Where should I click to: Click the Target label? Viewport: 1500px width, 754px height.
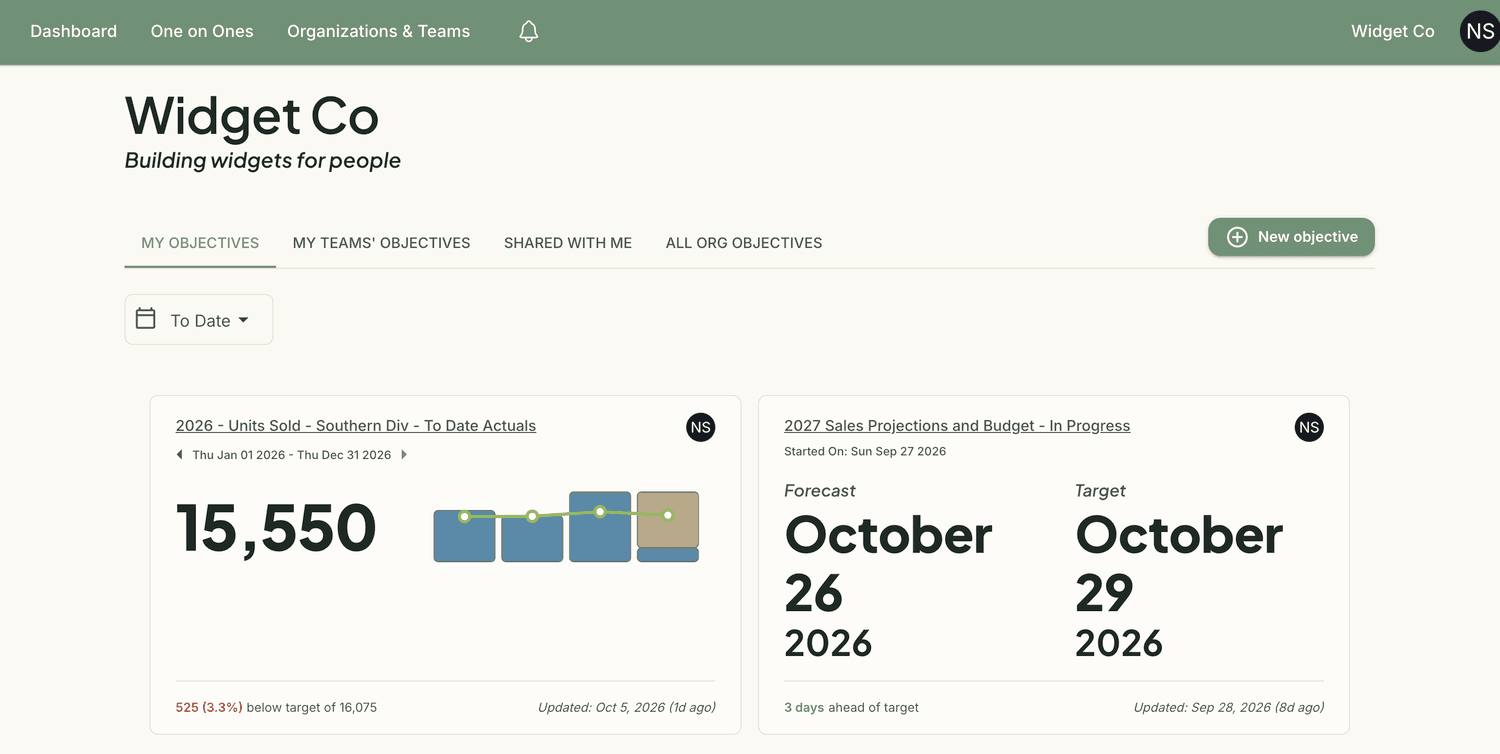[1100, 491]
